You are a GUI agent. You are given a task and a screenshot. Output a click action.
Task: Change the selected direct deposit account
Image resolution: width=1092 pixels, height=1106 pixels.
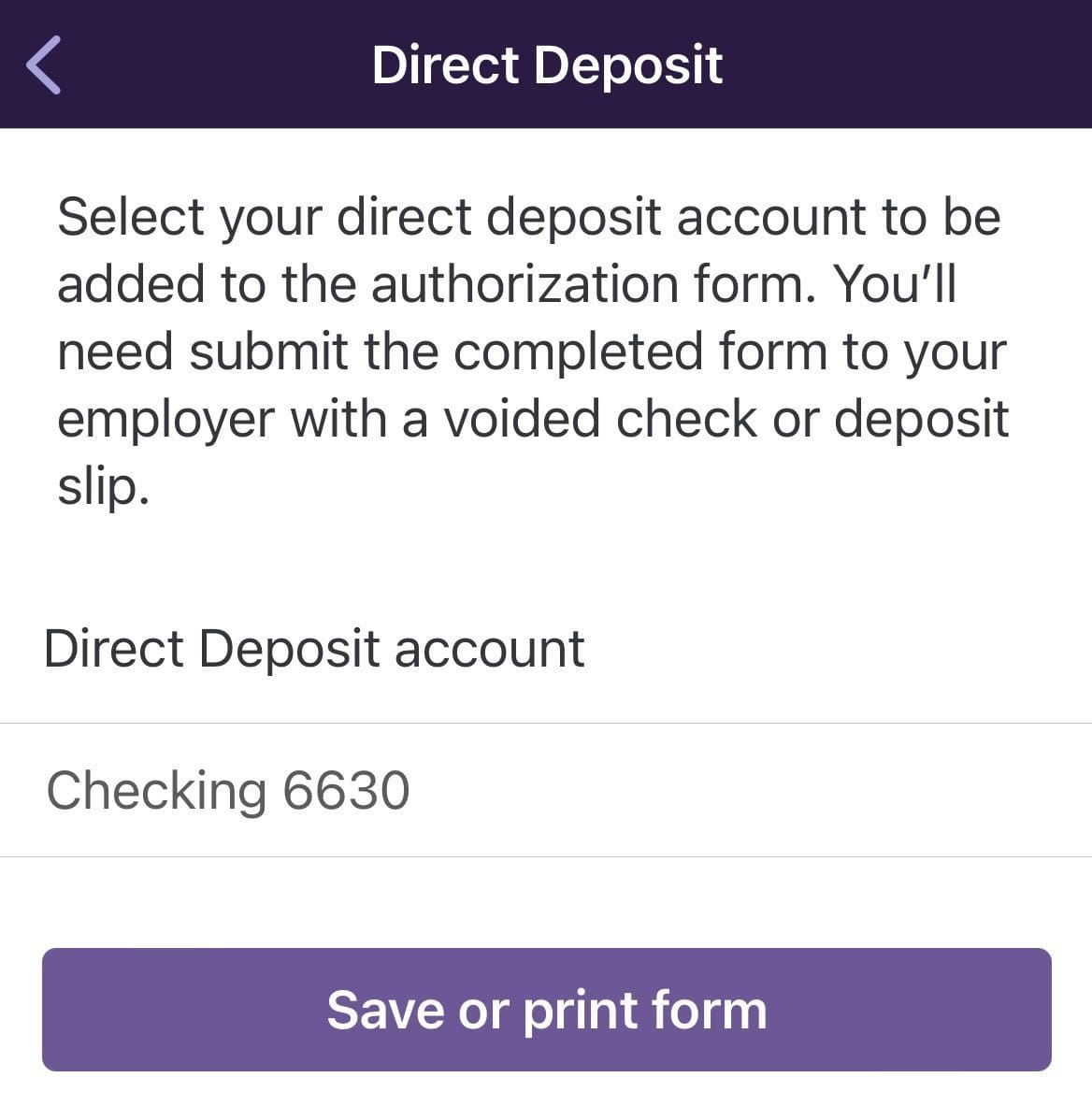[x=546, y=790]
